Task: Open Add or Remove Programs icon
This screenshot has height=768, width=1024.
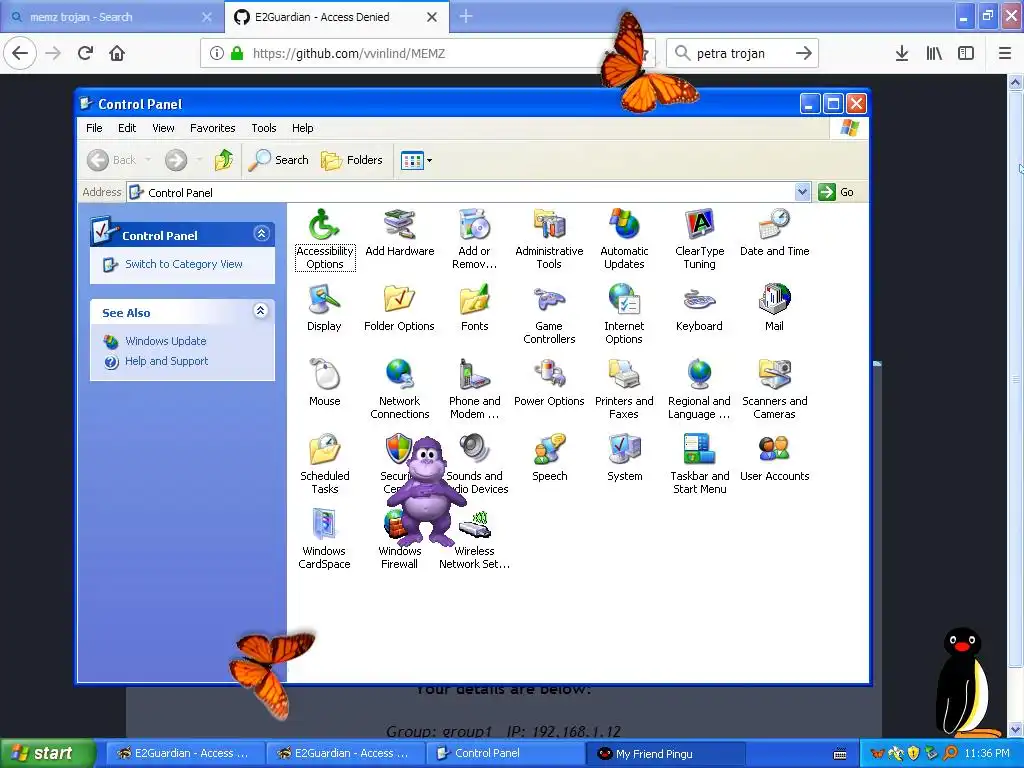Action: [x=475, y=239]
